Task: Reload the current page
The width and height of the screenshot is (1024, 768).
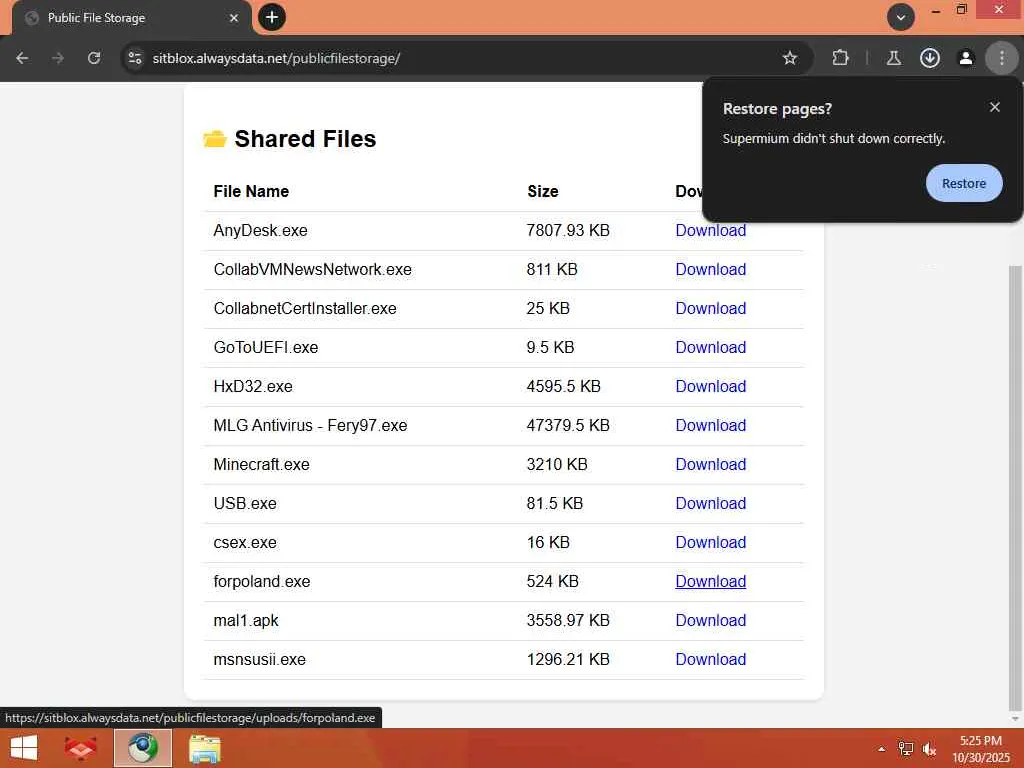Action: point(94,58)
